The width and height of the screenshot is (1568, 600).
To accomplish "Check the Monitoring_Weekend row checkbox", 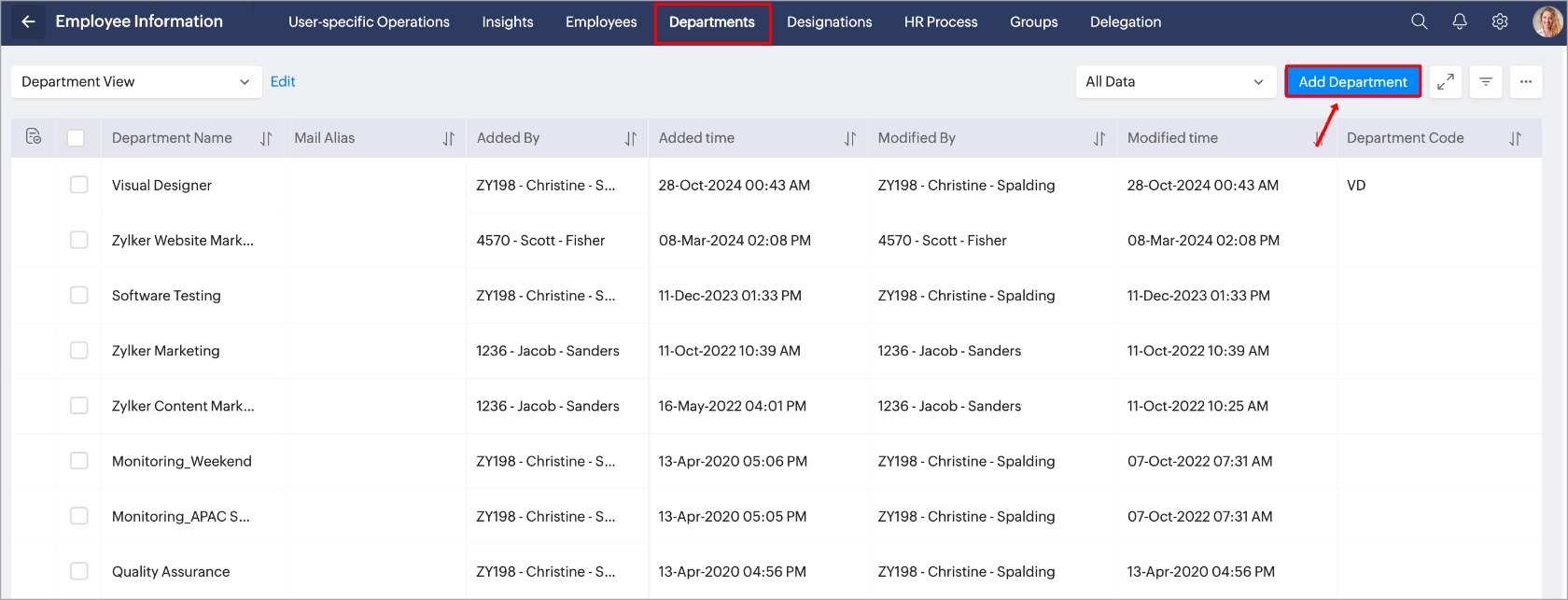I will [x=79, y=460].
